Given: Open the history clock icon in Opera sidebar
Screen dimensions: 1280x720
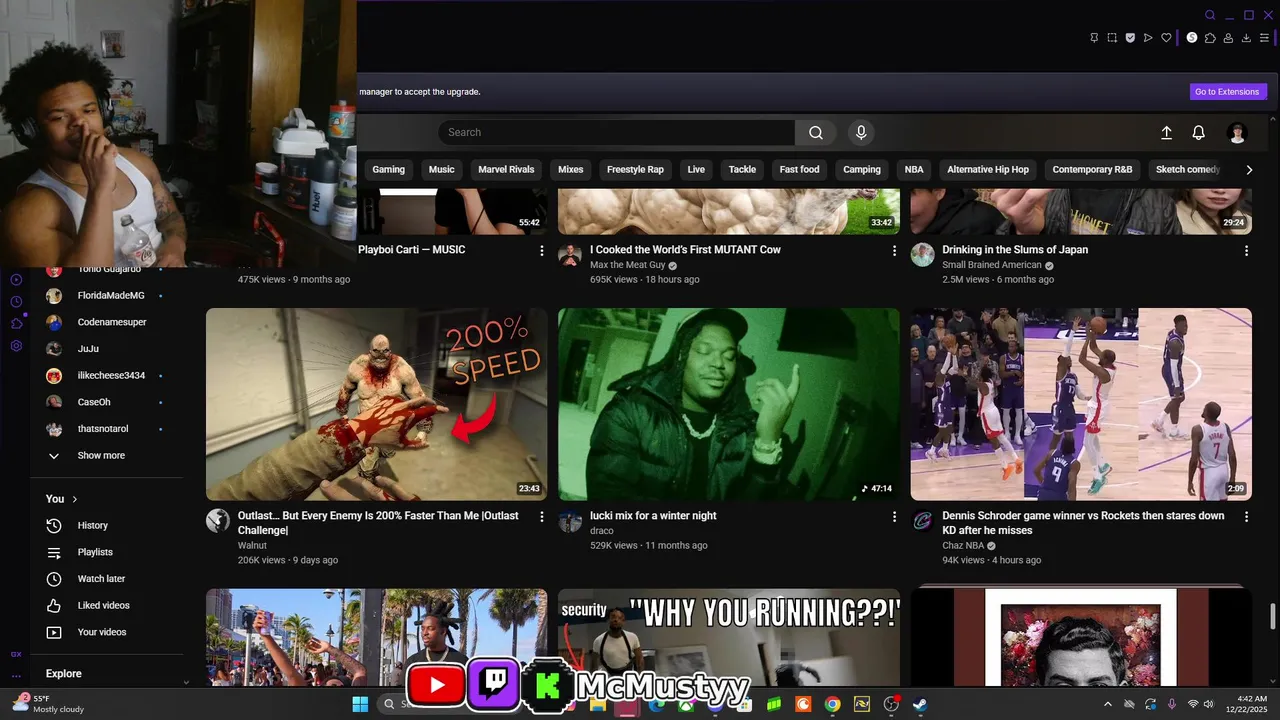Looking at the screenshot, I should pos(16,302).
